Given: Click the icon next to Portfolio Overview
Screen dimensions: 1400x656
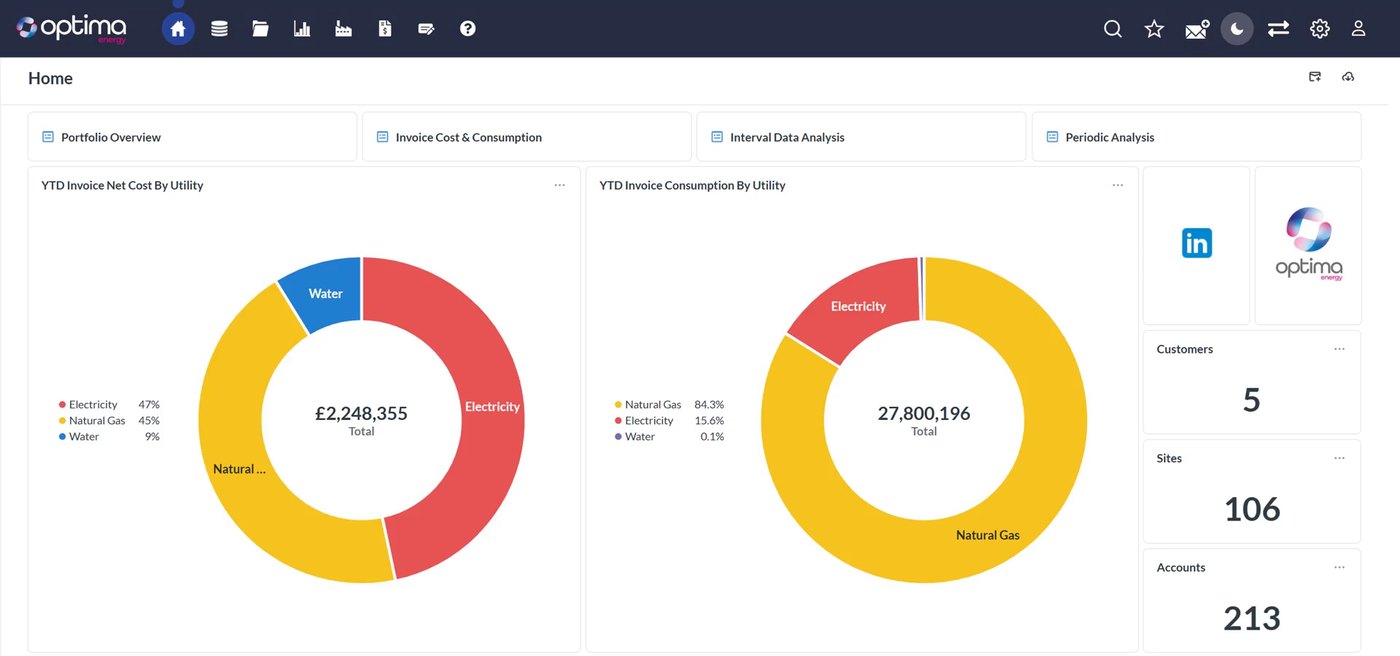Looking at the screenshot, I should (x=48, y=137).
